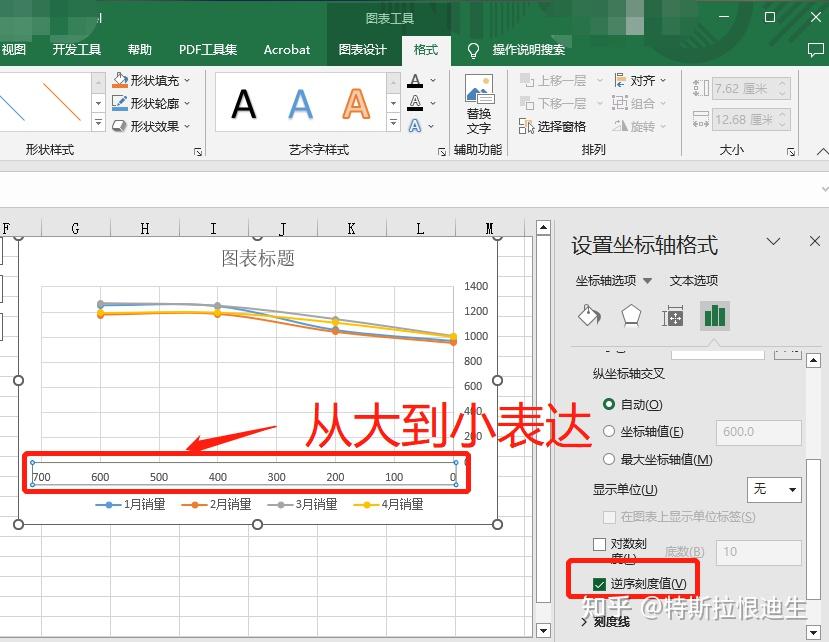829x642 pixels.
Task: Apply the blue WordArt A style
Action: [300, 104]
